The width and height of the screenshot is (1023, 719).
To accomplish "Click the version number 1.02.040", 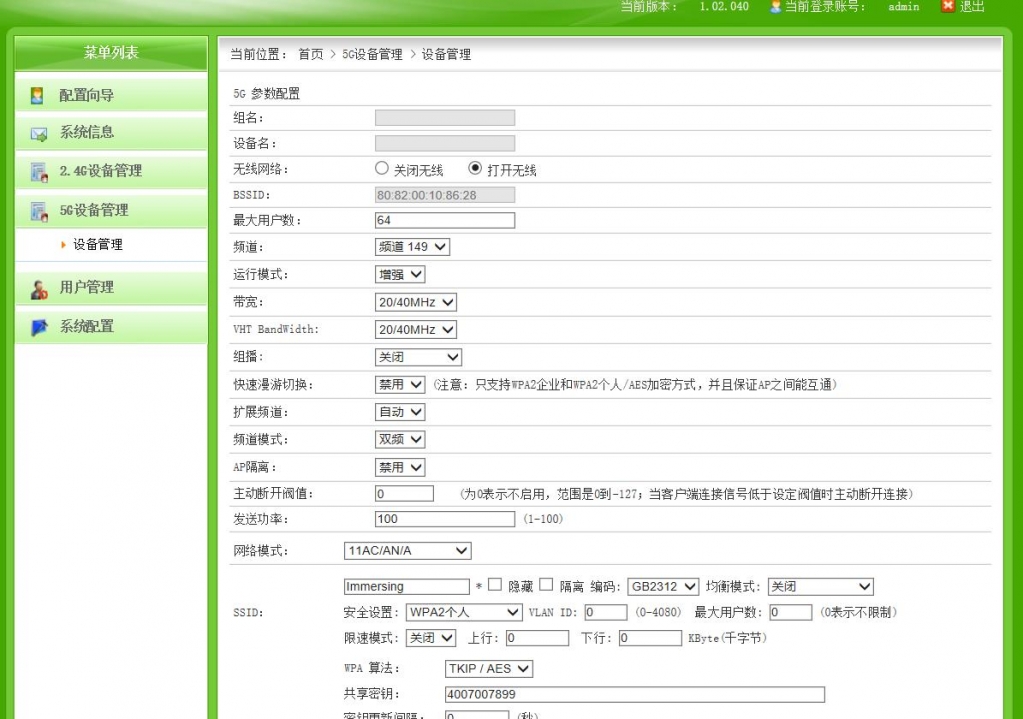I will tap(724, 7).
